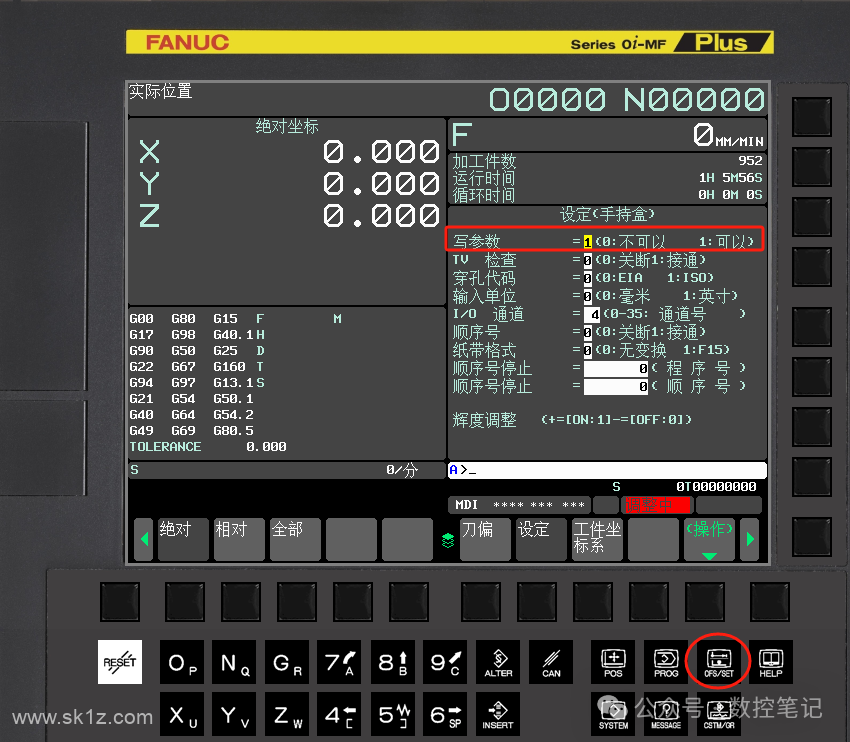This screenshot has height=742, width=850.
Task: Click the 循环时间 value 0H 0M 0S
Action: point(730,195)
